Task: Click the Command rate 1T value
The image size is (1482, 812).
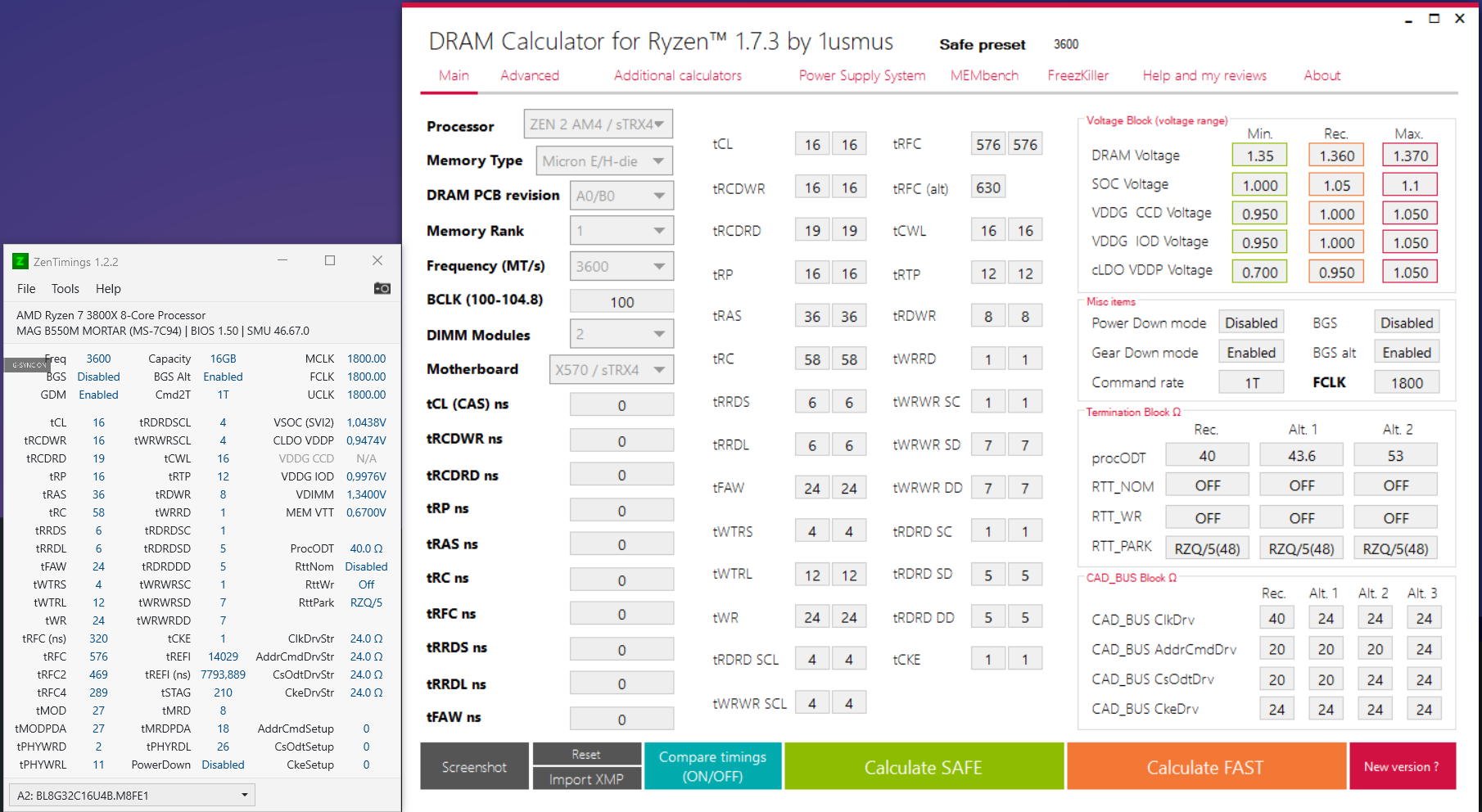Action: [1251, 382]
